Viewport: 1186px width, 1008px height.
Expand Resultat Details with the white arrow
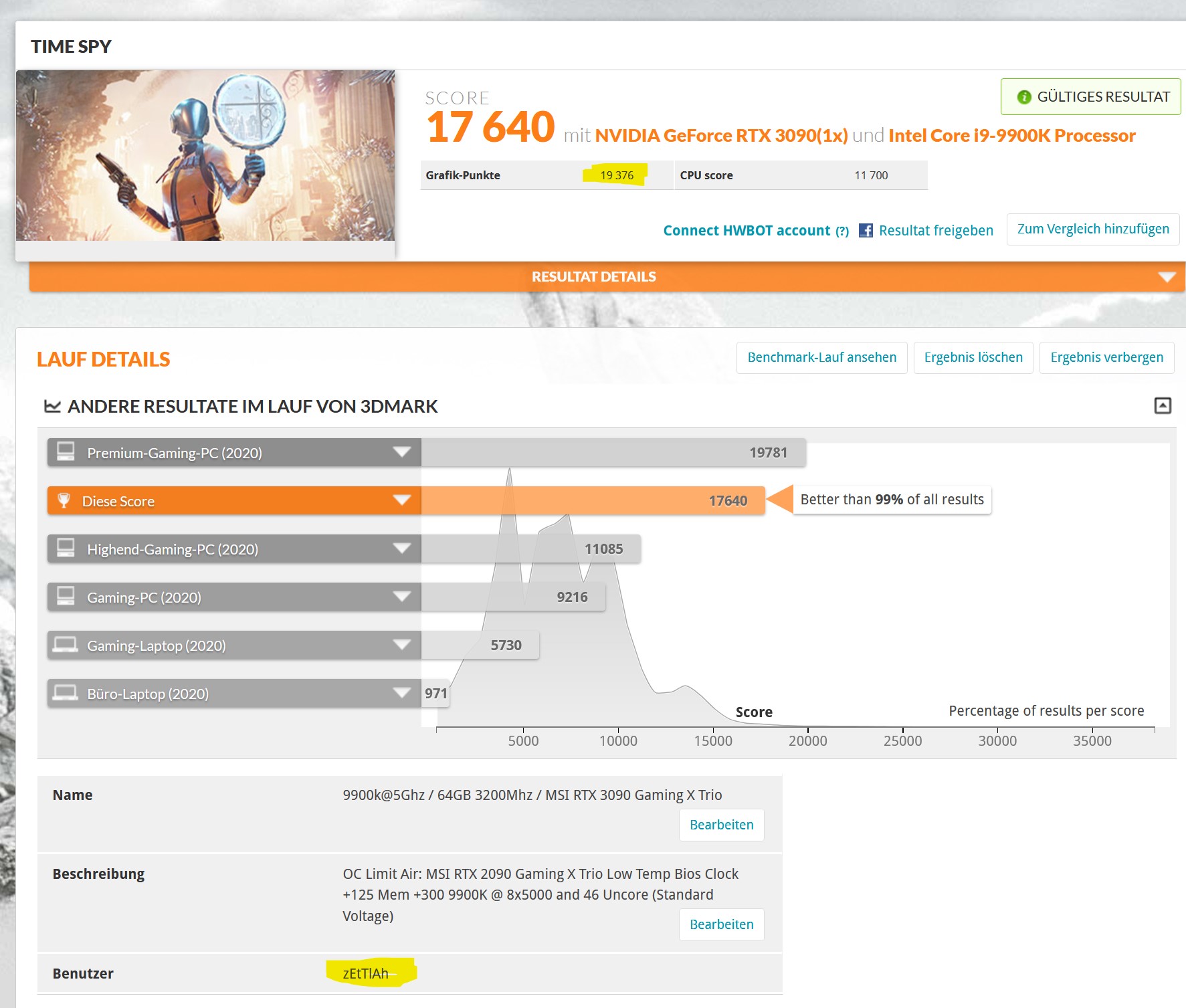coord(1167,277)
